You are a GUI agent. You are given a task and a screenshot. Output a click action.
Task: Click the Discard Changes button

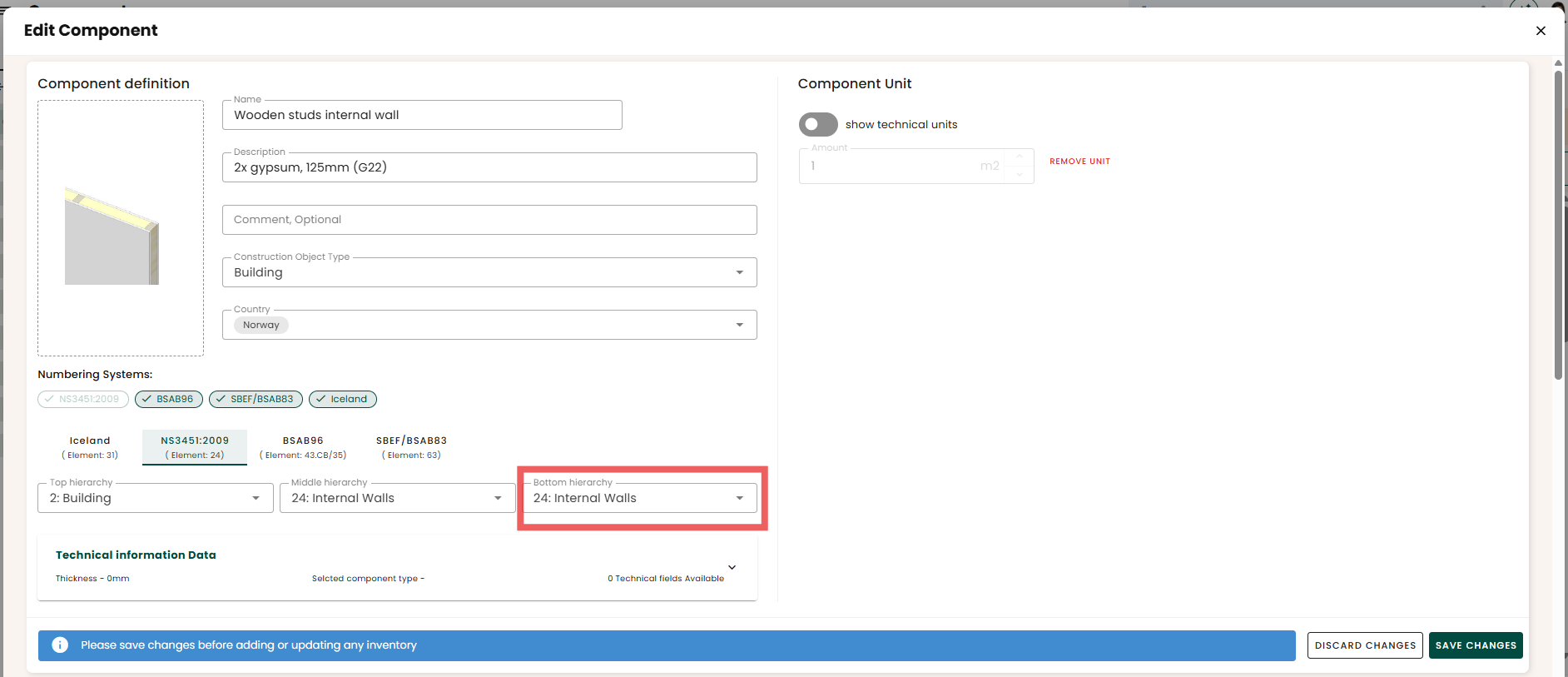click(x=1365, y=645)
